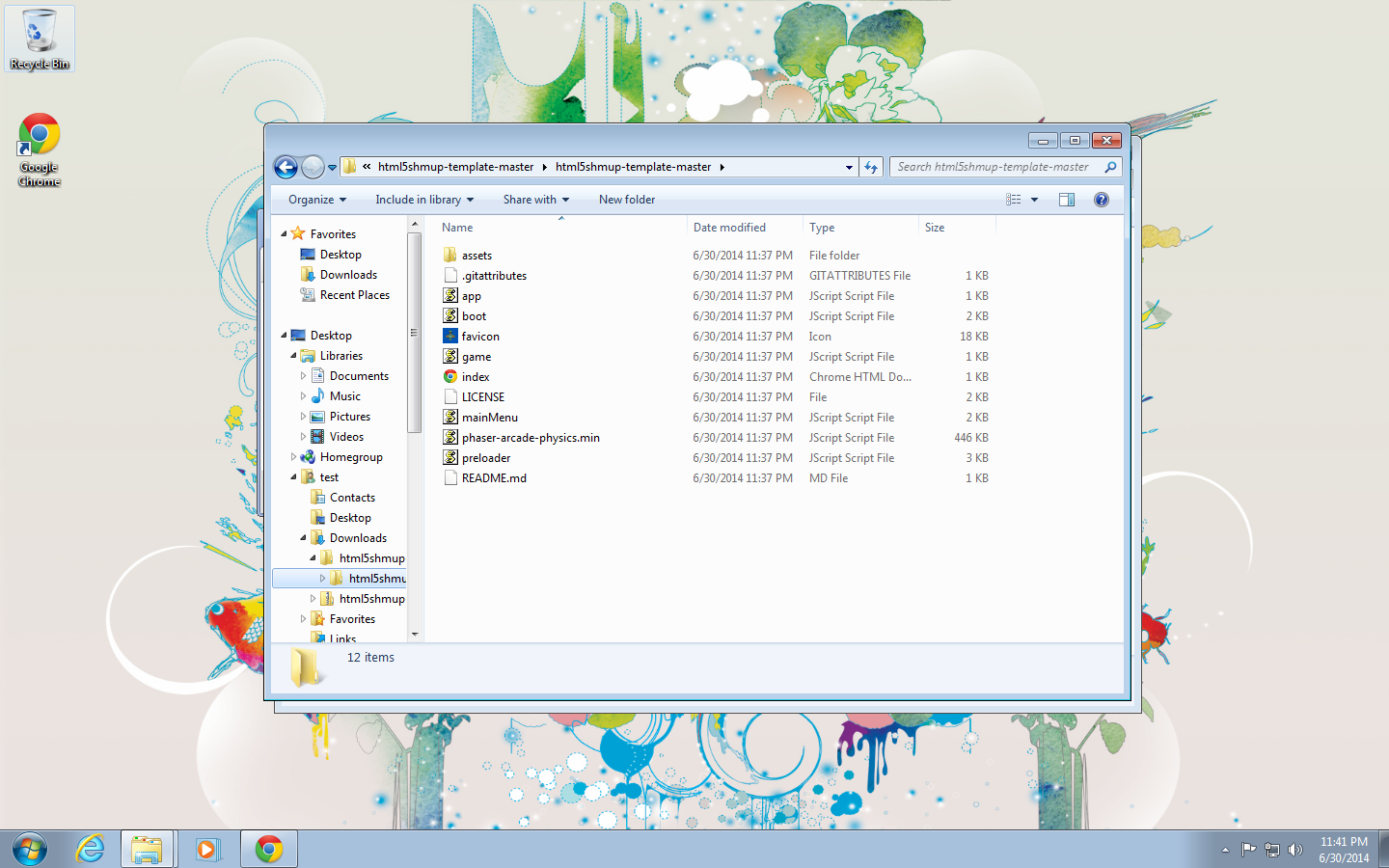
Task: Open the view options dropdown arrow
Action: [1035, 200]
